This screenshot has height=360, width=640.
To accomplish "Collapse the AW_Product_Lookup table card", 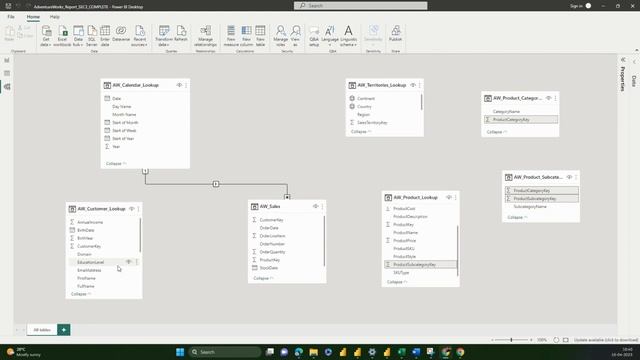I will click(x=397, y=282).
